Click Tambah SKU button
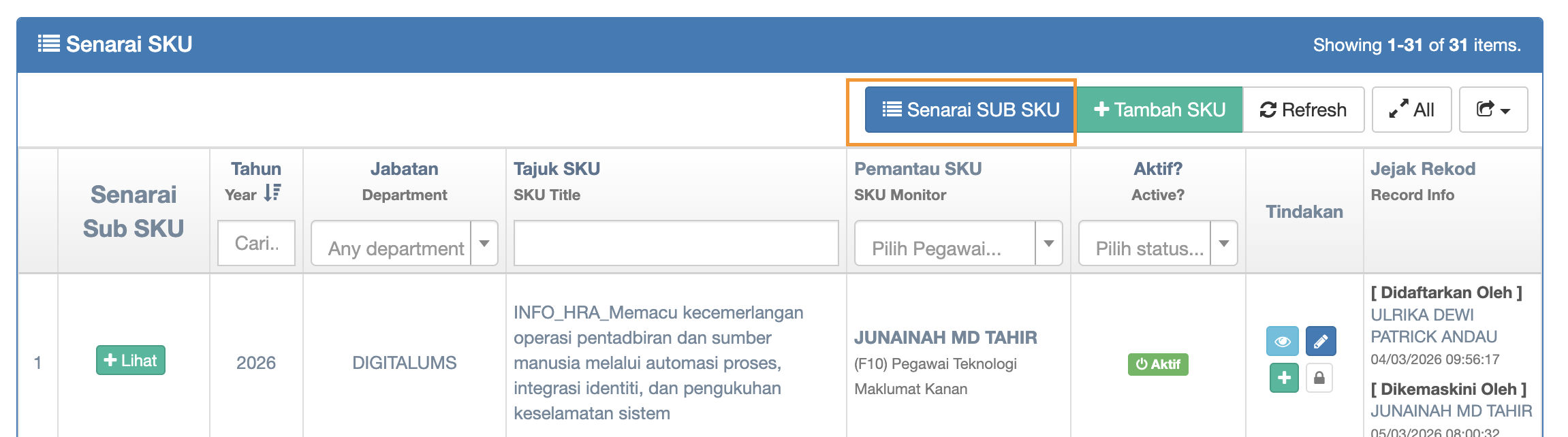 click(x=1159, y=110)
